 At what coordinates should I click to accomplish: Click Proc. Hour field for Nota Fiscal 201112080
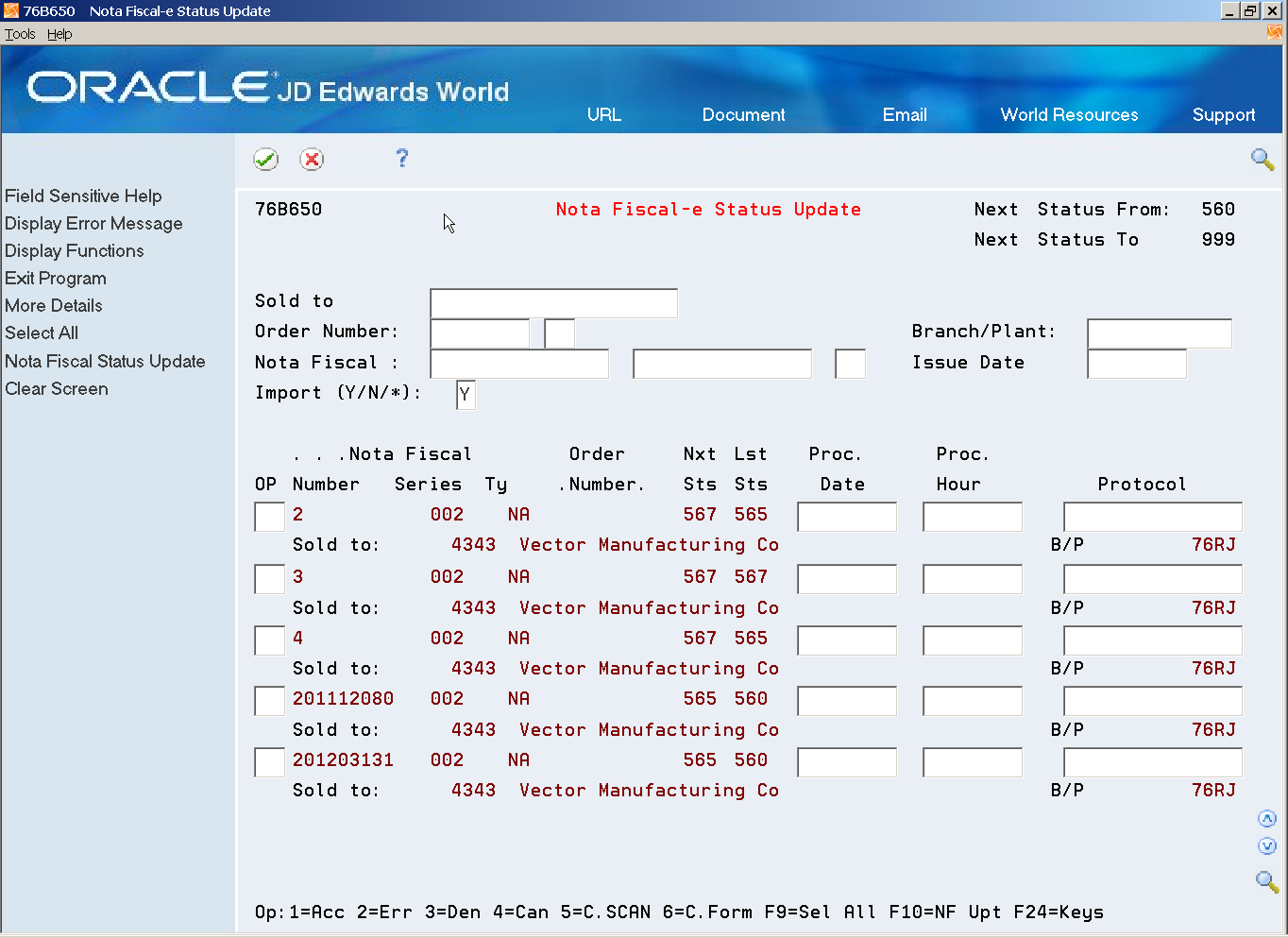pos(973,701)
